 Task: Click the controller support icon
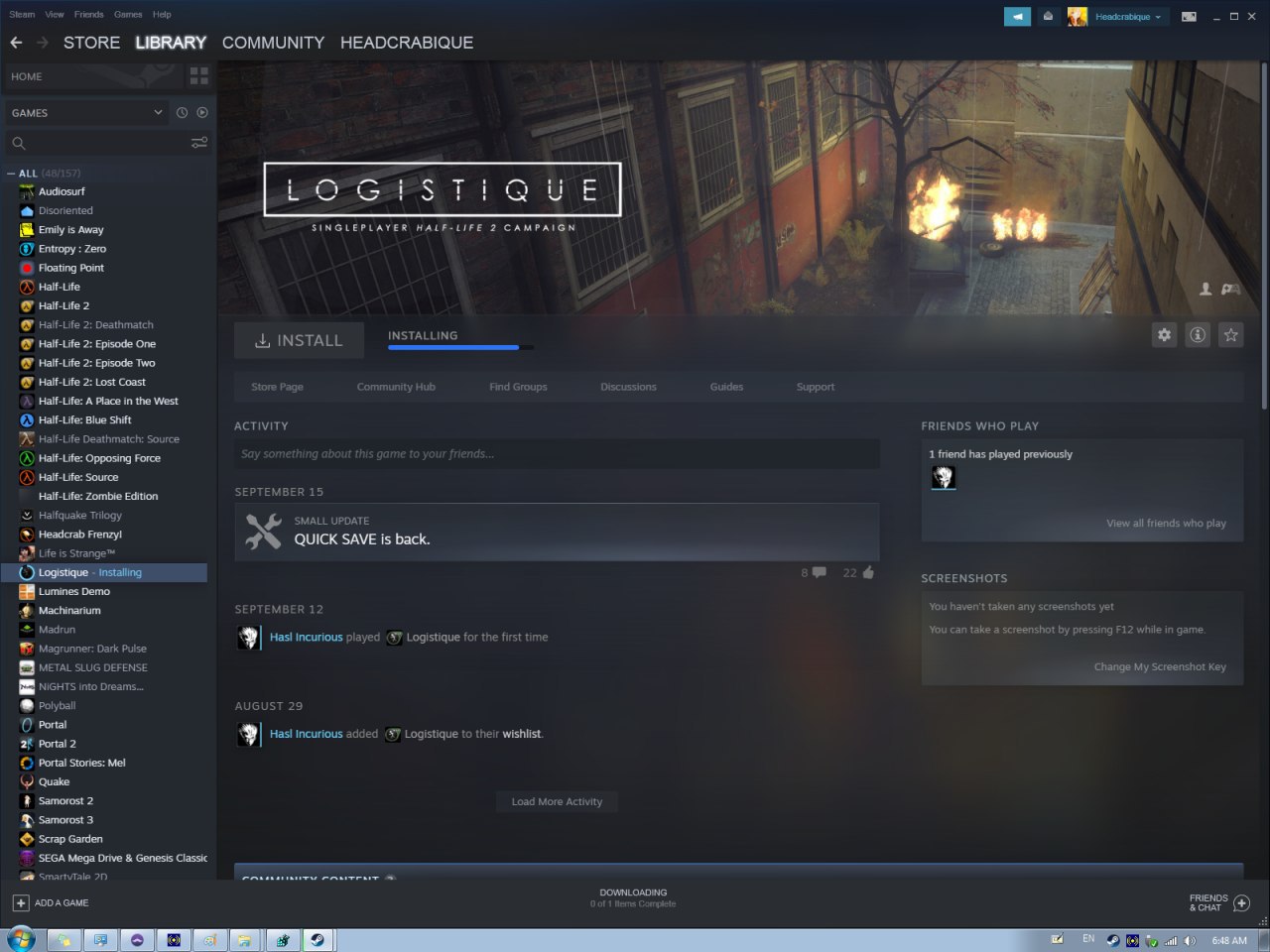(x=1230, y=290)
